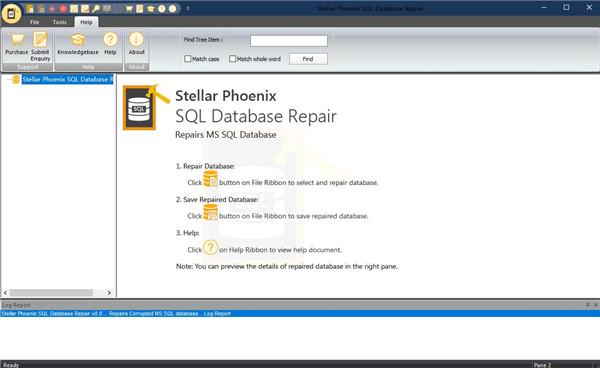Viewport: 600px width, 368px height.
Task: Open the round application orb menu
Action: 11,13
